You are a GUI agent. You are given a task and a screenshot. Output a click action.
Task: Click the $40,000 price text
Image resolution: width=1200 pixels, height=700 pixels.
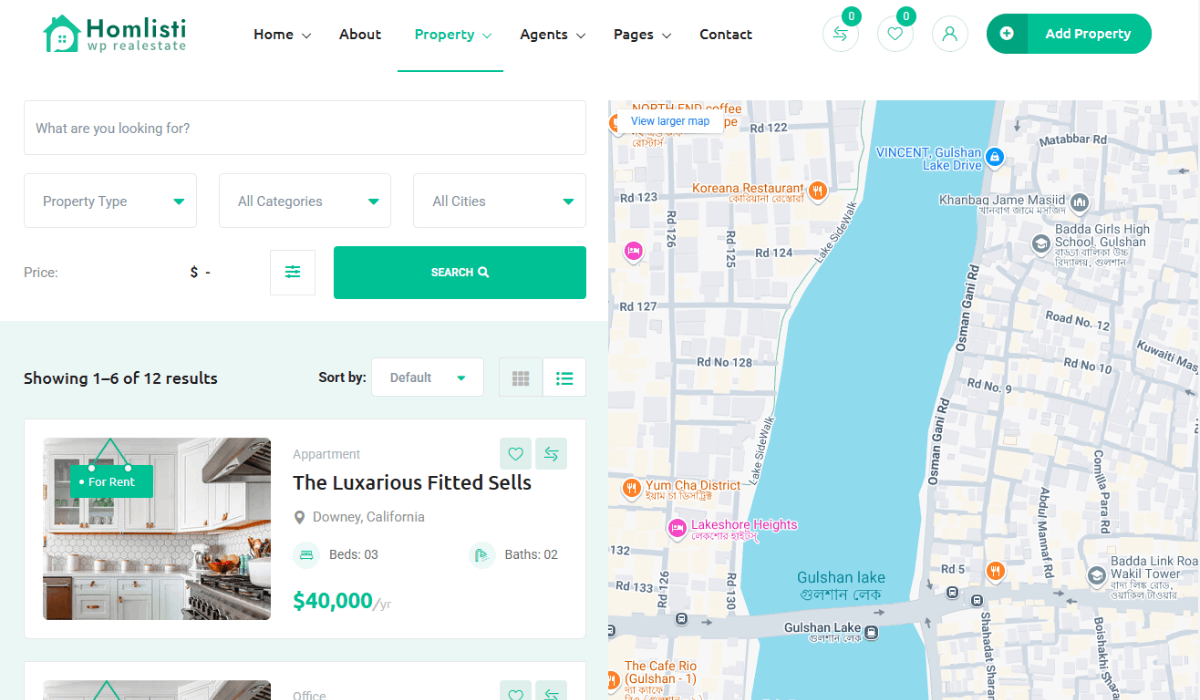tap(333, 601)
